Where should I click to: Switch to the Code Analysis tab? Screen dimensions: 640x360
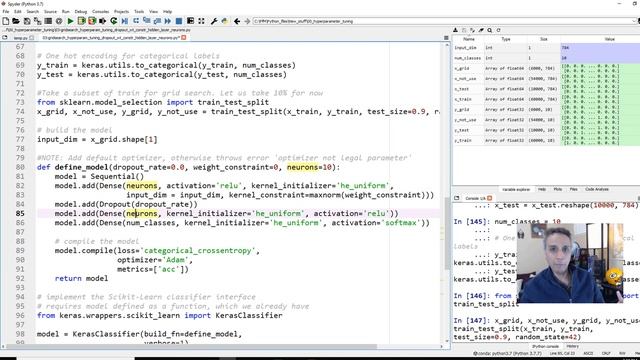[x=597, y=189]
